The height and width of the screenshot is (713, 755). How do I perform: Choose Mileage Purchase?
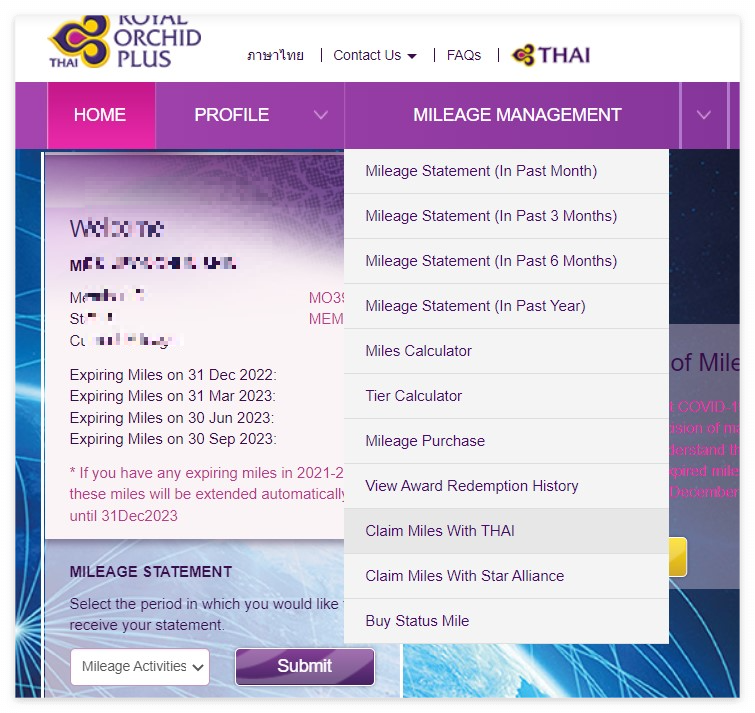coord(507,441)
